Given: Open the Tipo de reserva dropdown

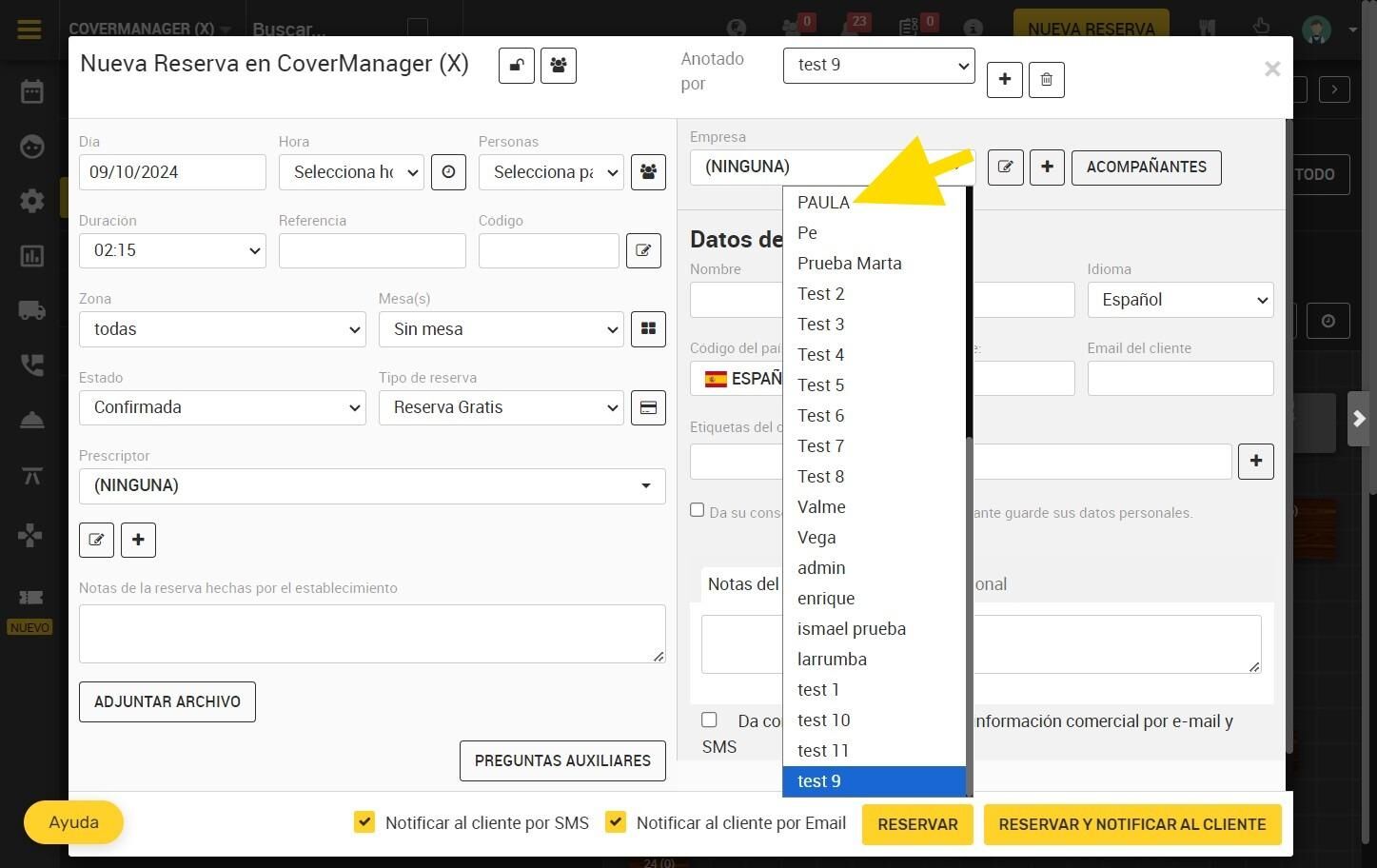Looking at the screenshot, I should tap(502, 408).
